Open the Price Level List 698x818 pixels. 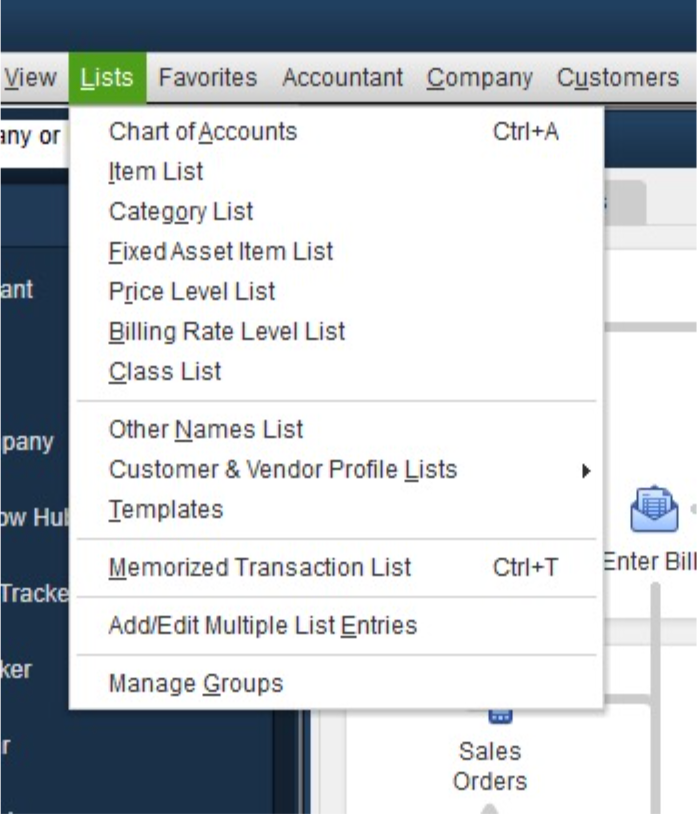coord(336,291)
